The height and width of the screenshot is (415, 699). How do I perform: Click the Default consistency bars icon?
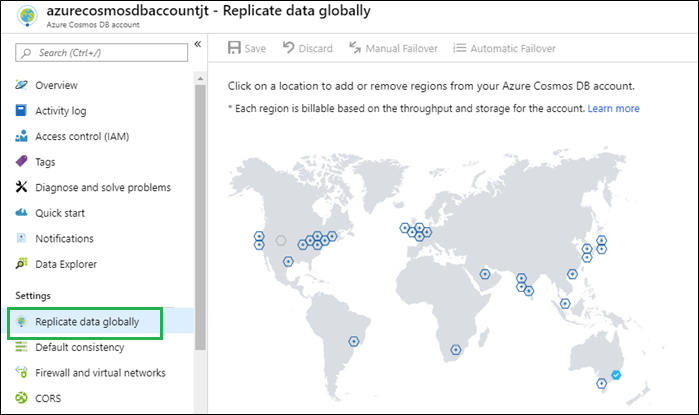(x=21, y=346)
